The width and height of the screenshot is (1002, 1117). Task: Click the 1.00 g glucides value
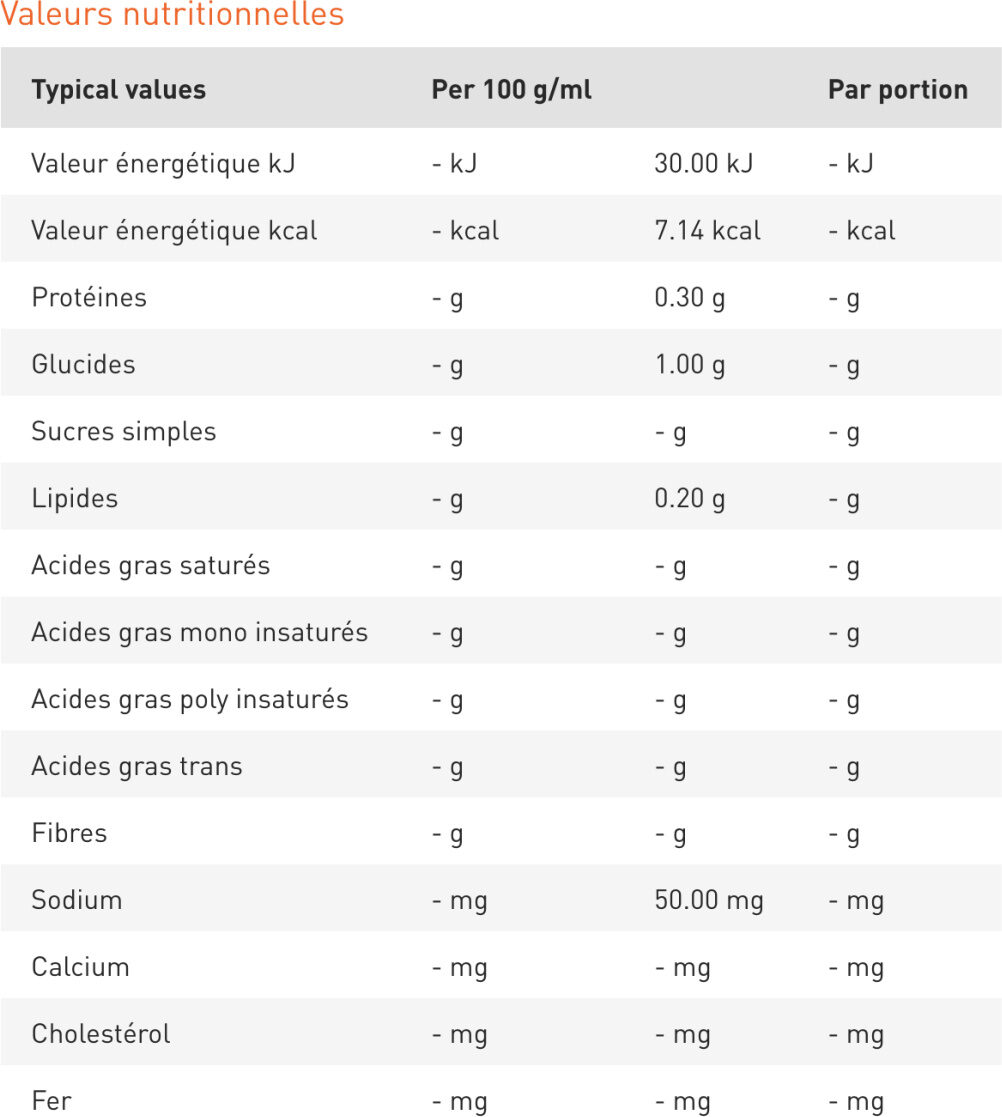click(690, 365)
